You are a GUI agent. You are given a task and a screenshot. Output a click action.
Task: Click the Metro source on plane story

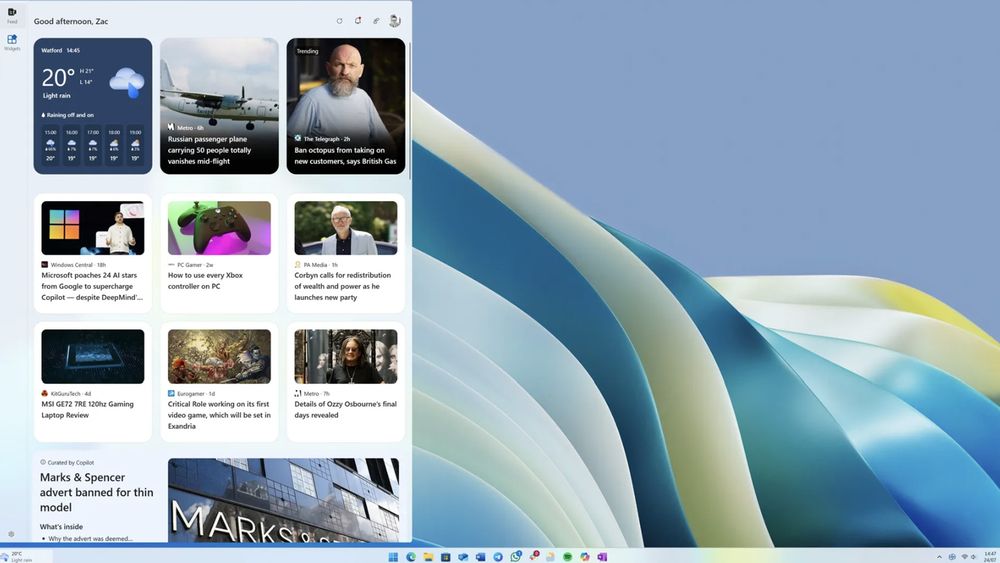tap(186, 128)
